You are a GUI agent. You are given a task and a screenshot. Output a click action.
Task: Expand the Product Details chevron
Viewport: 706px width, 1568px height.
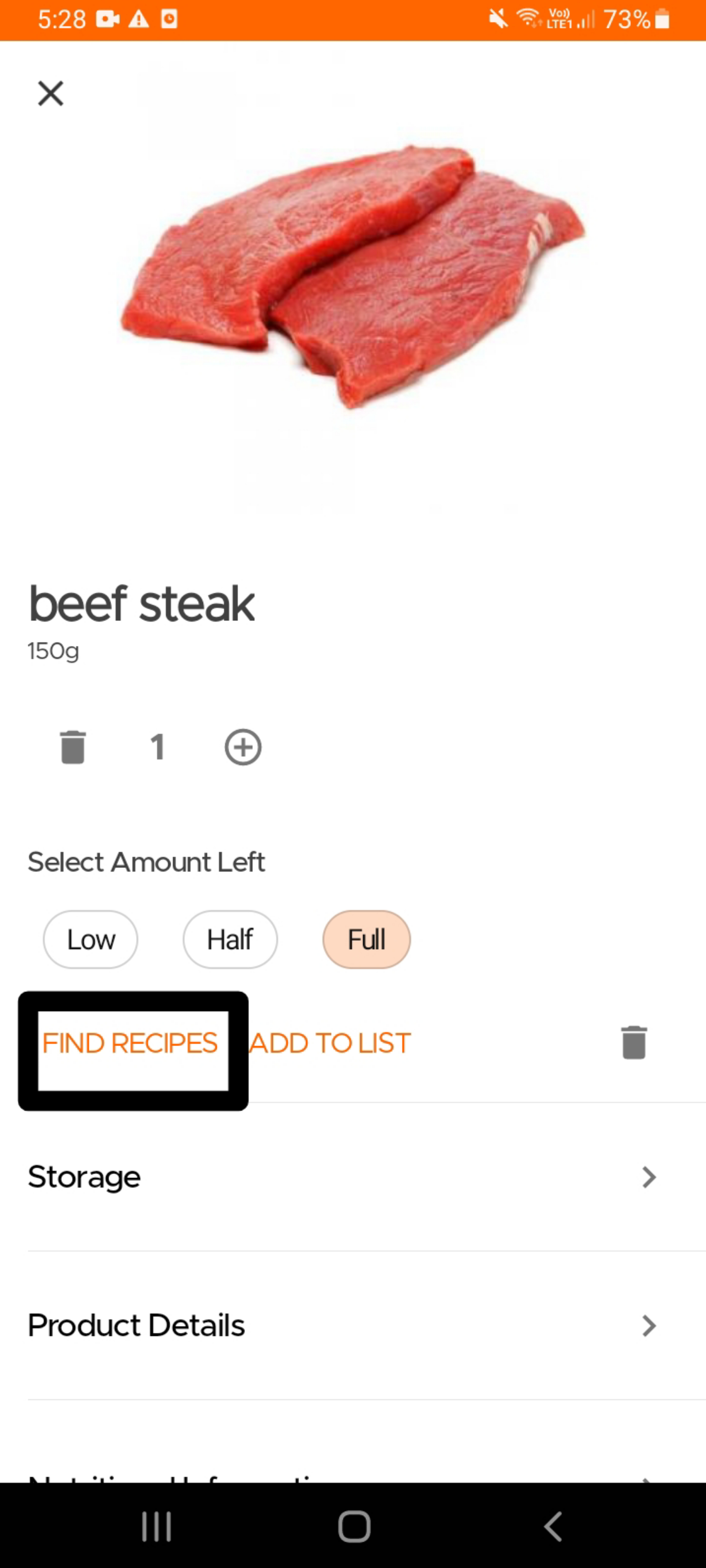tap(649, 1325)
